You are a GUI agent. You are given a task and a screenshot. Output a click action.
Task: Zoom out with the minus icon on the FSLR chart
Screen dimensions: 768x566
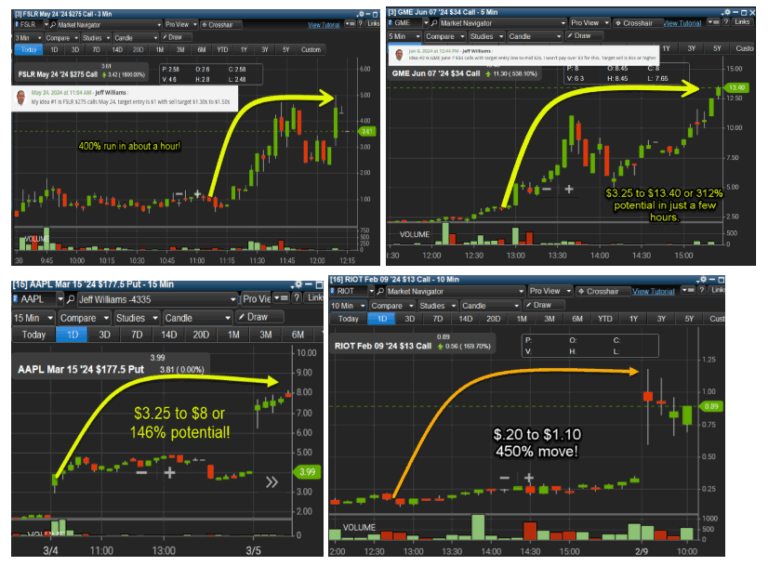[x=179, y=194]
